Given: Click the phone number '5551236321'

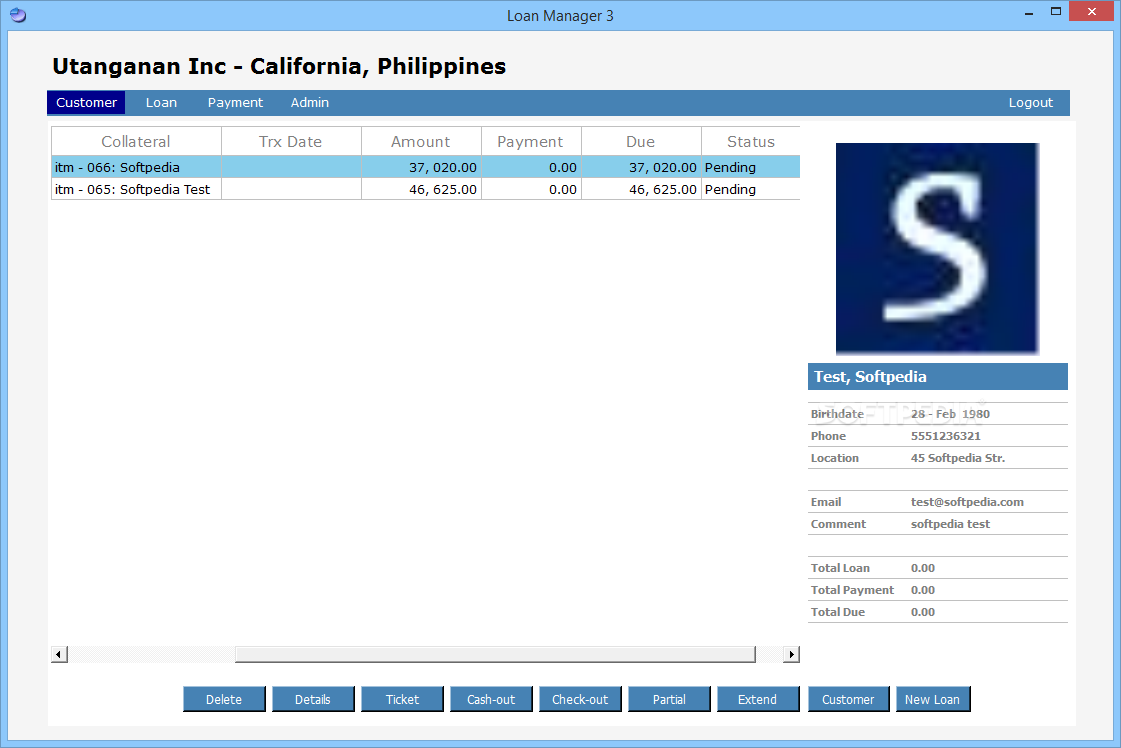Looking at the screenshot, I should (945, 436).
